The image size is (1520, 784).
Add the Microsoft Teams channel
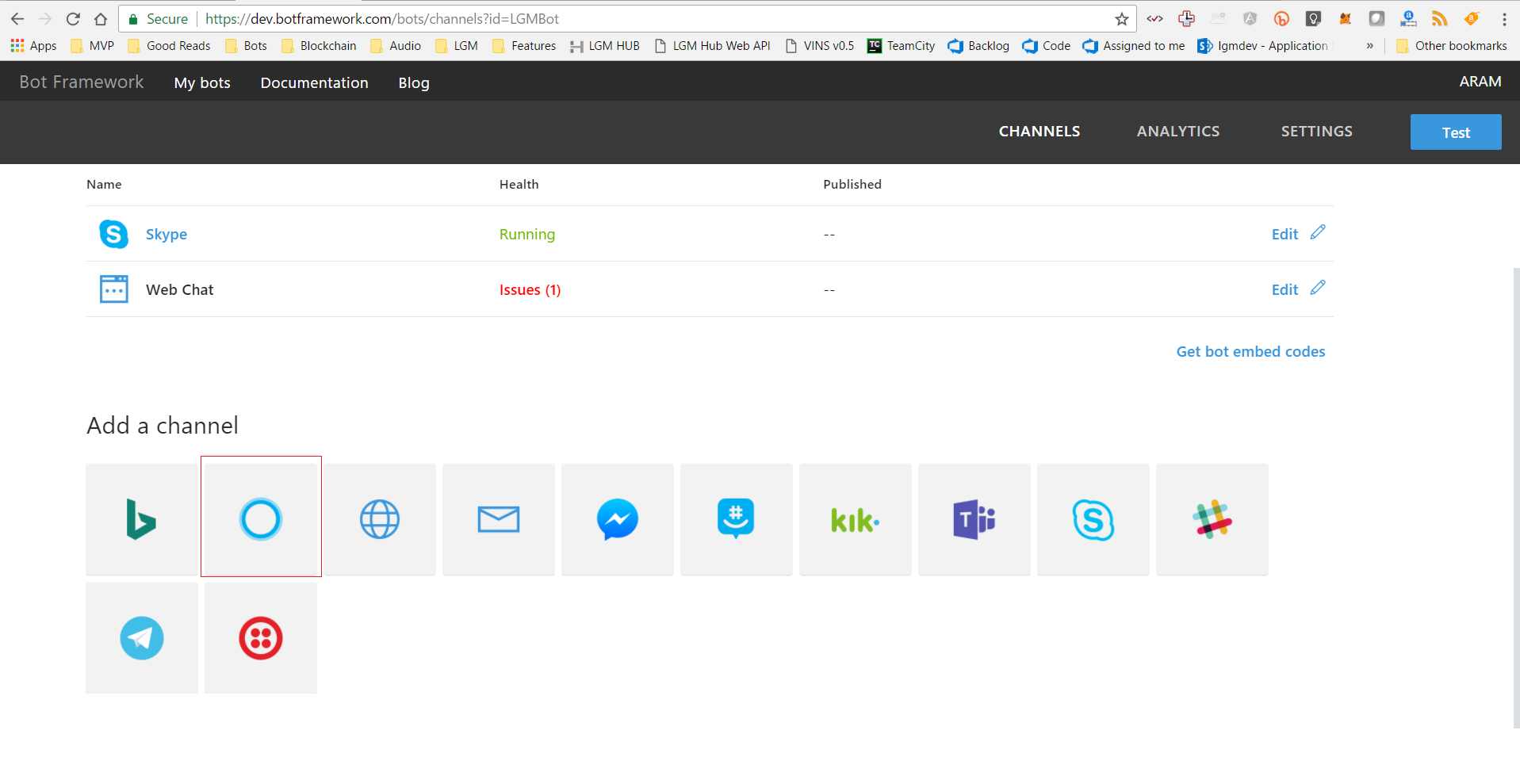pos(974,519)
